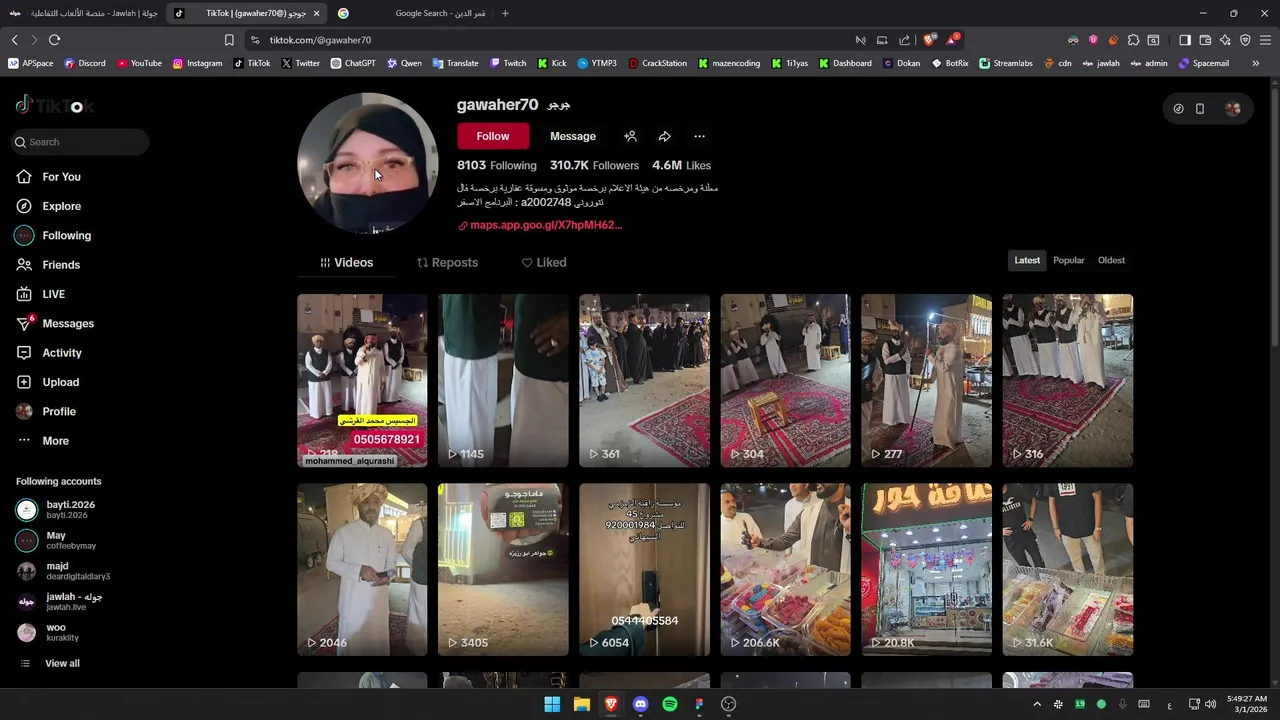Open the browser hamburger main menu

pyautogui.click(x=1265, y=40)
